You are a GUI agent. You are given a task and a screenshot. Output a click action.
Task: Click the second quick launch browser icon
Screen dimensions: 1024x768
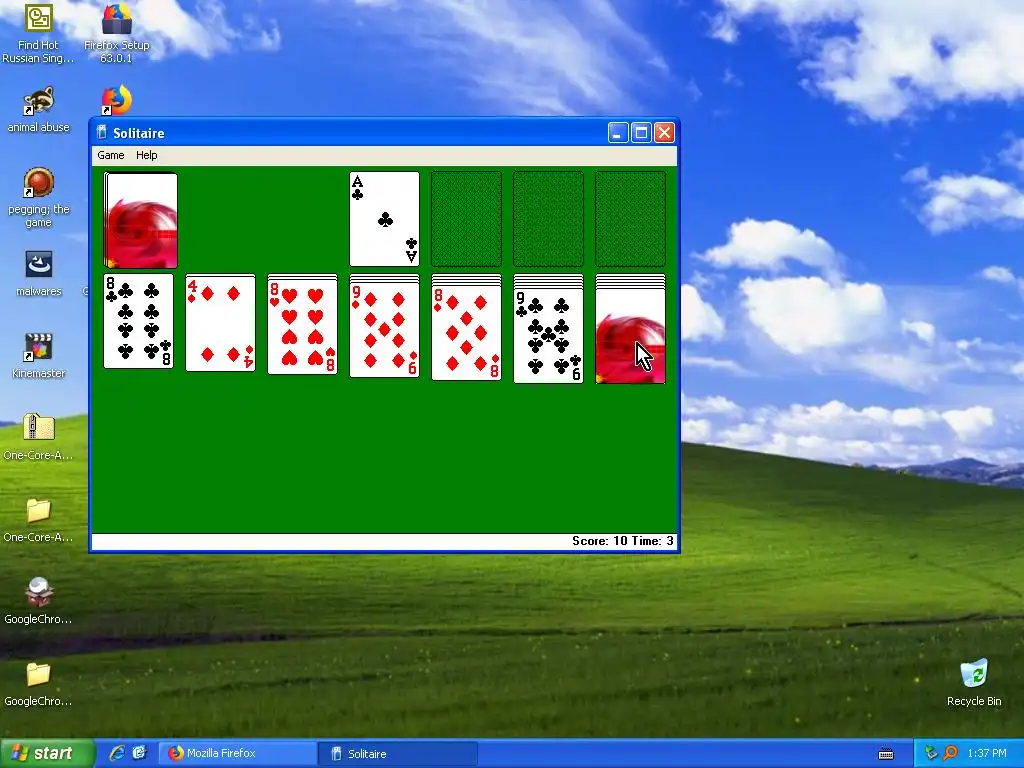(139, 753)
